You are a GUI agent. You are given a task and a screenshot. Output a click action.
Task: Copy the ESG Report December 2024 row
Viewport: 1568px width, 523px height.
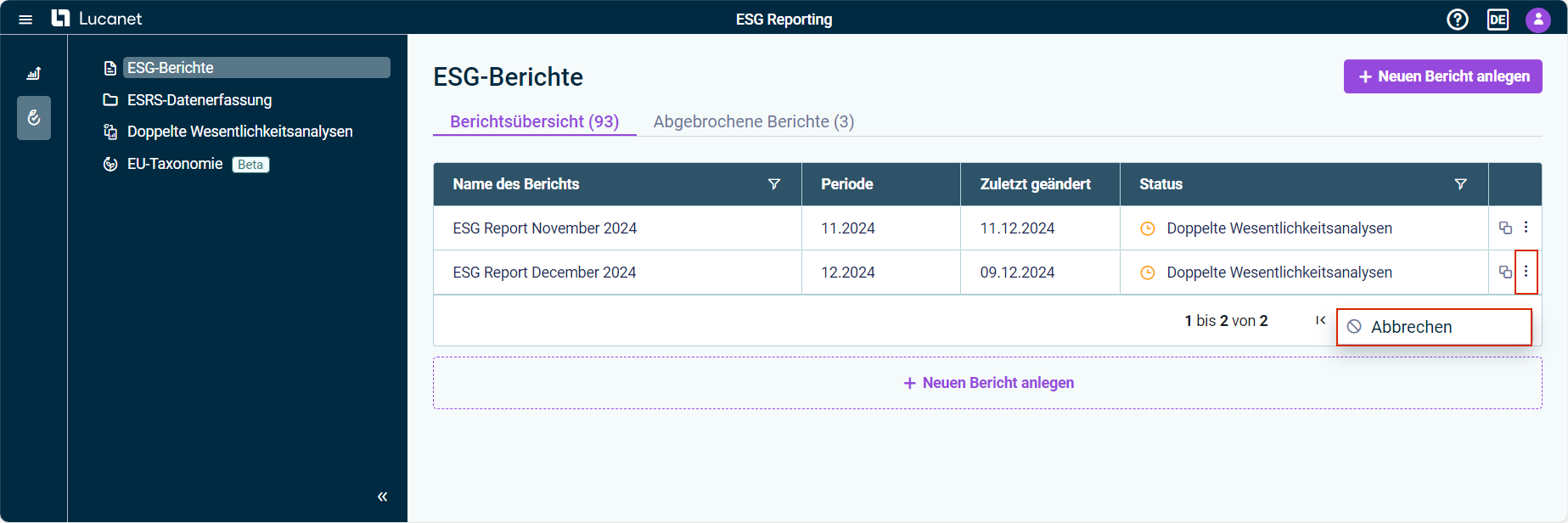pyautogui.click(x=1505, y=272)
